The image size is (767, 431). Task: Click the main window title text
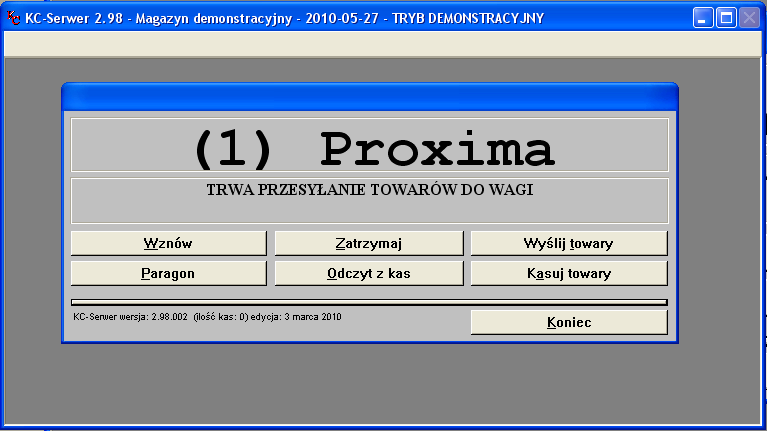click(284, 19)
